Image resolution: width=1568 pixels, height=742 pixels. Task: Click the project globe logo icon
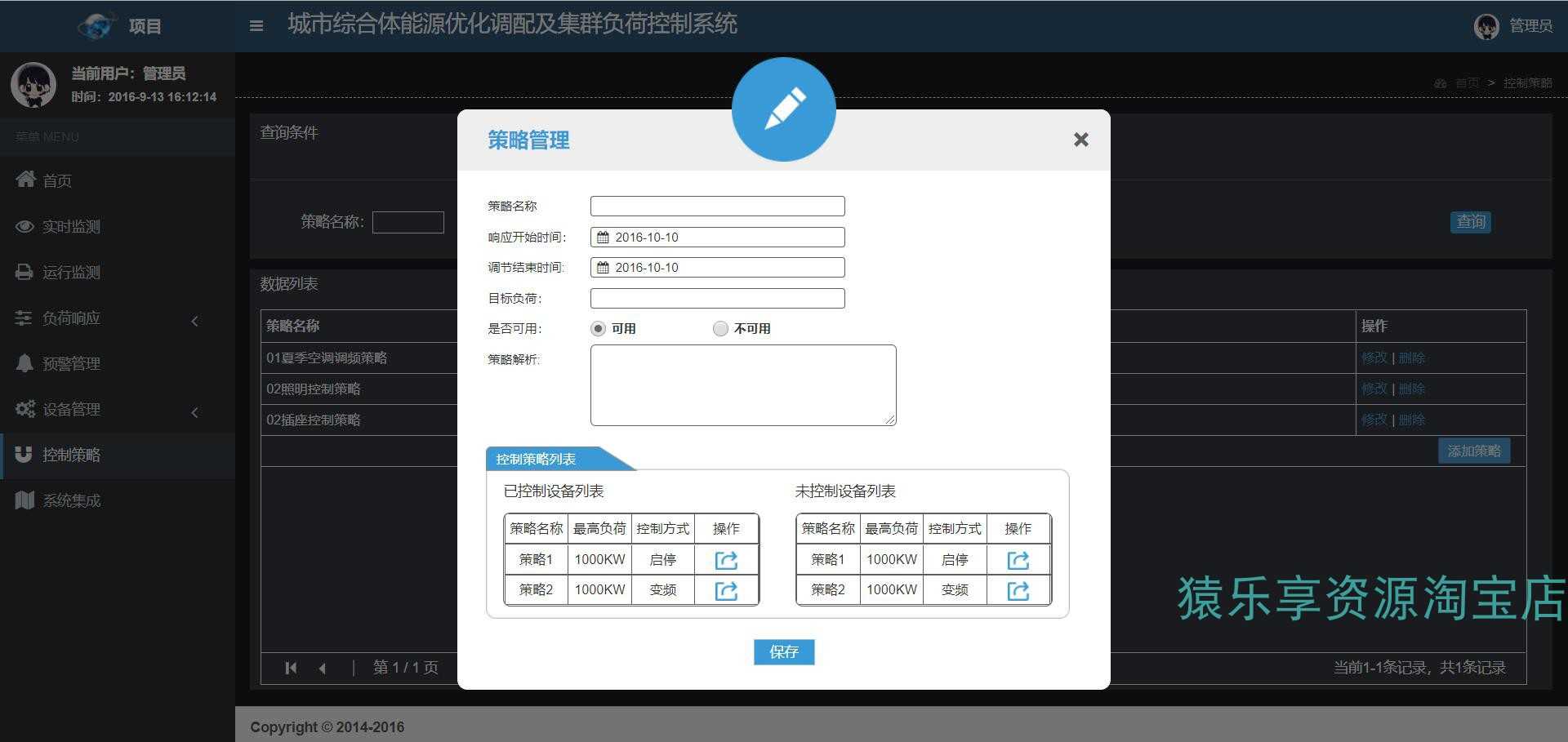tap(97, 26)
